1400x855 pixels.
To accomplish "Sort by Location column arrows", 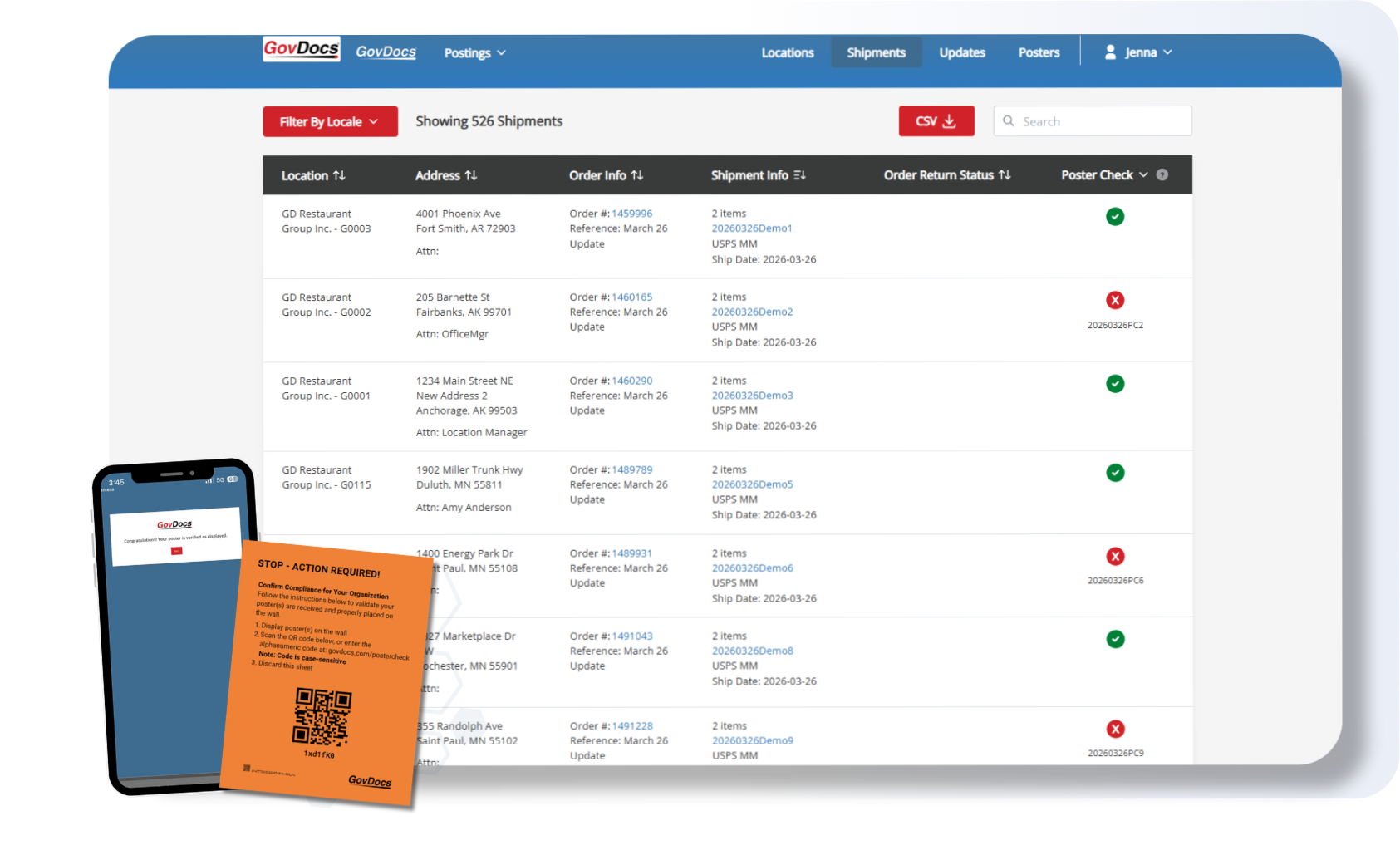I will (339, 176).
